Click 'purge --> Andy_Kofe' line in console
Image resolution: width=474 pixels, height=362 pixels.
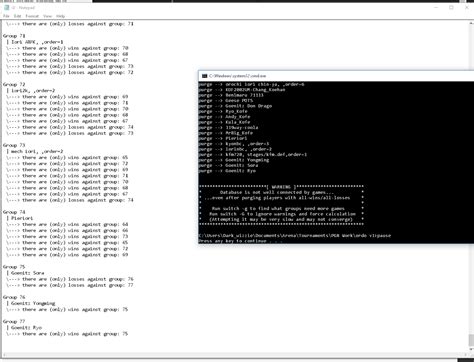pos(224,117)
